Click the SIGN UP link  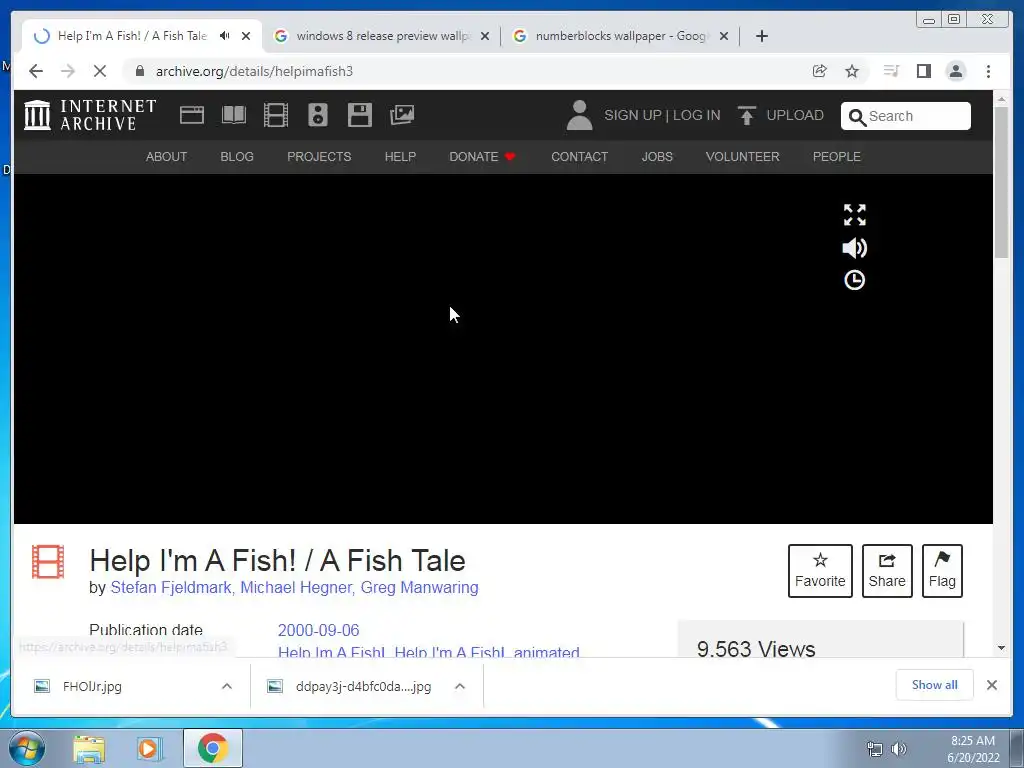click(x=633, y=115)
